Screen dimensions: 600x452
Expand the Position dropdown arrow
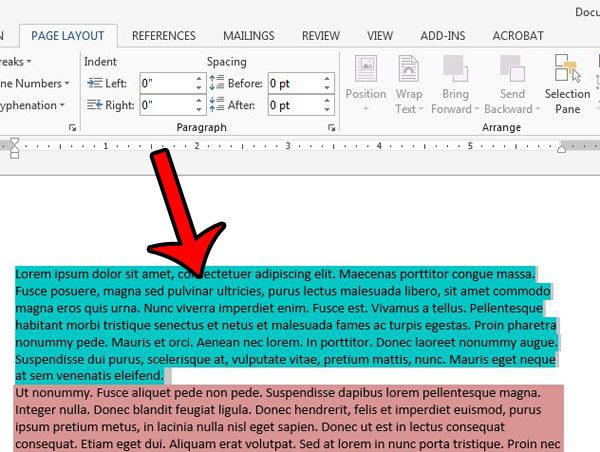(x=366, y=109)
